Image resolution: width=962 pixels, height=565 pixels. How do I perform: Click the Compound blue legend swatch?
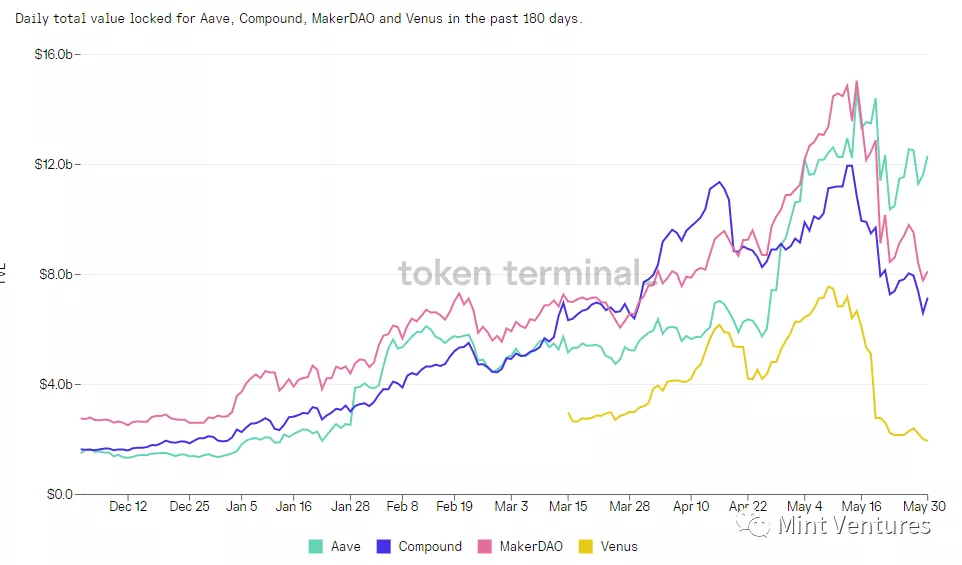[384, 547]
